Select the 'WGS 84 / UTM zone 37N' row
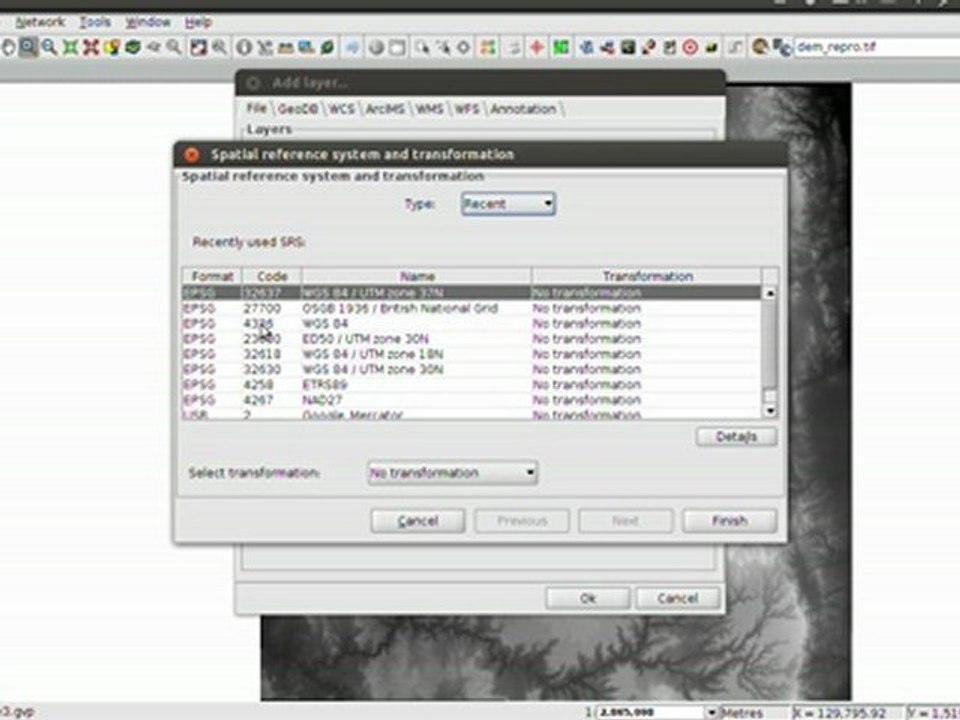 click(471, 293)
